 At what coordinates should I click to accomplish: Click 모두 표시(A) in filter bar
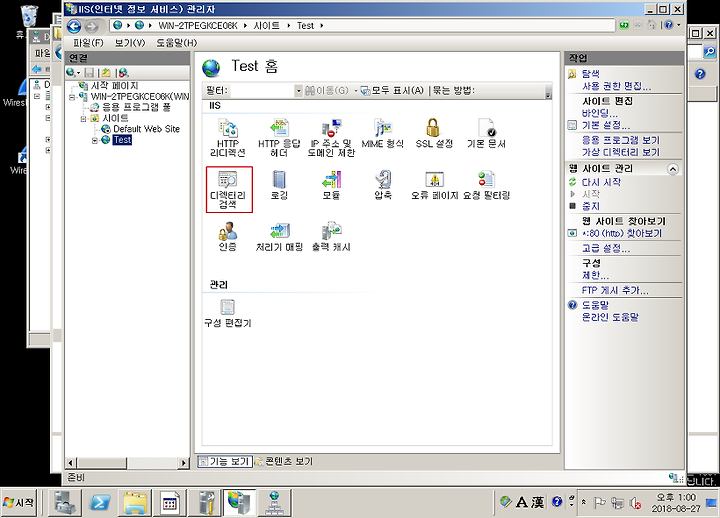(x=392, y=90)
